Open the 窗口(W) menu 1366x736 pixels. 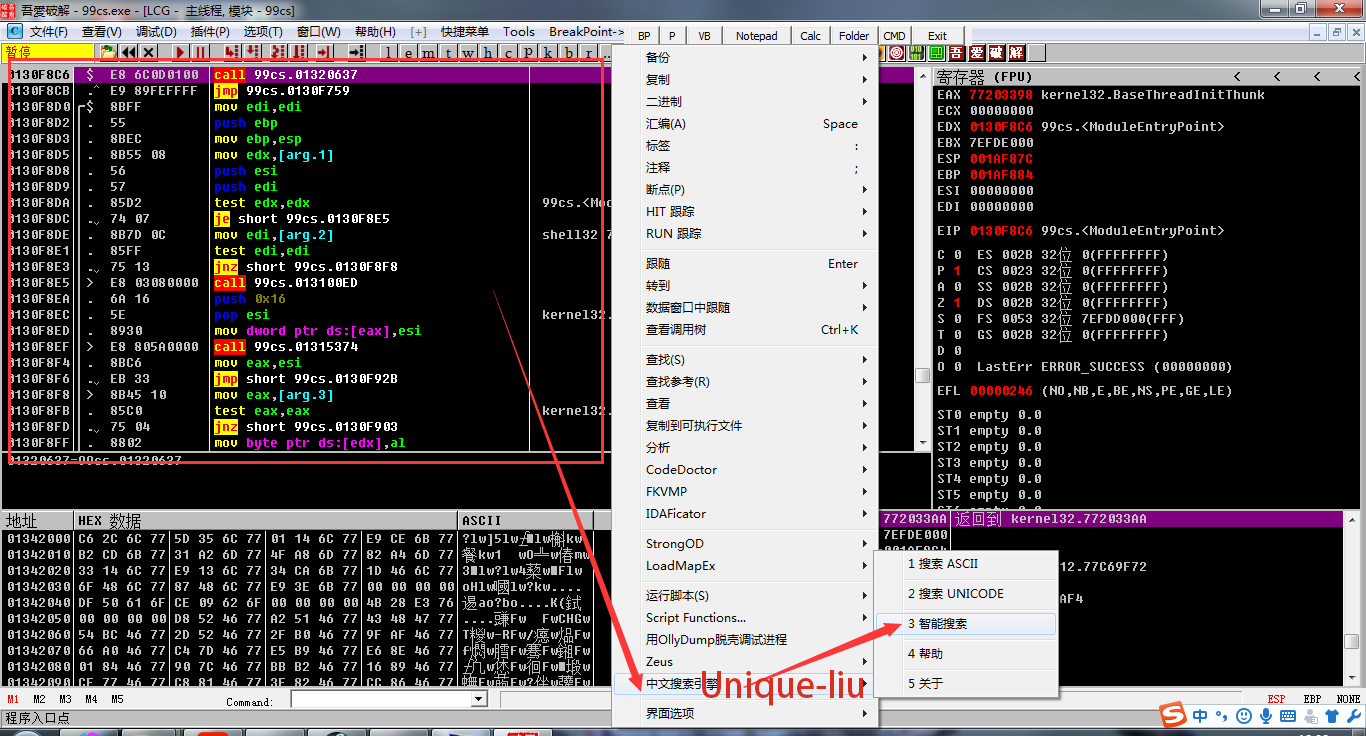point(318,32)
